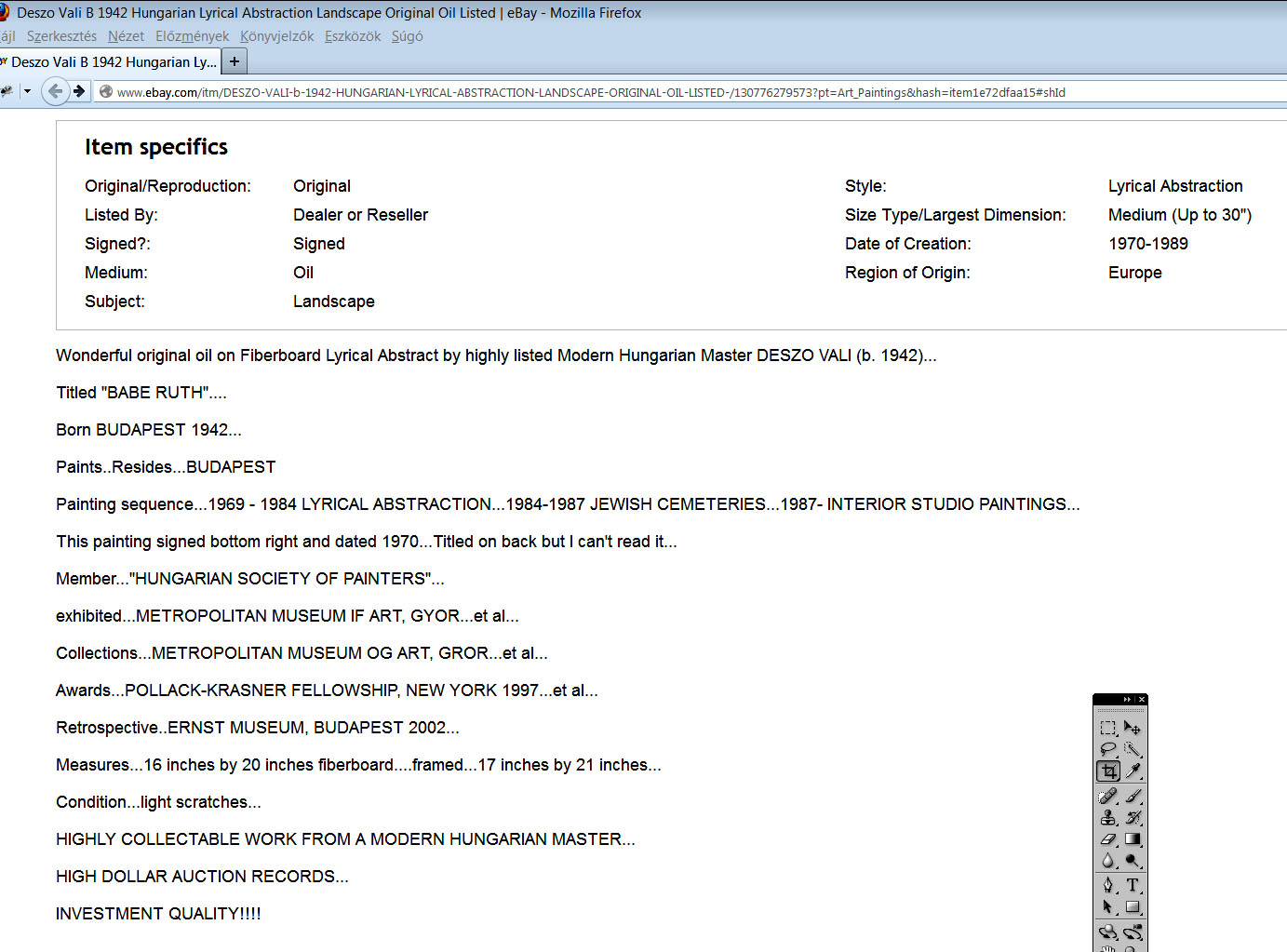The width and height of the screenshot is (1287, 952).
Task: Click the 'Europe' region value
Action: tap(1135, 273)
